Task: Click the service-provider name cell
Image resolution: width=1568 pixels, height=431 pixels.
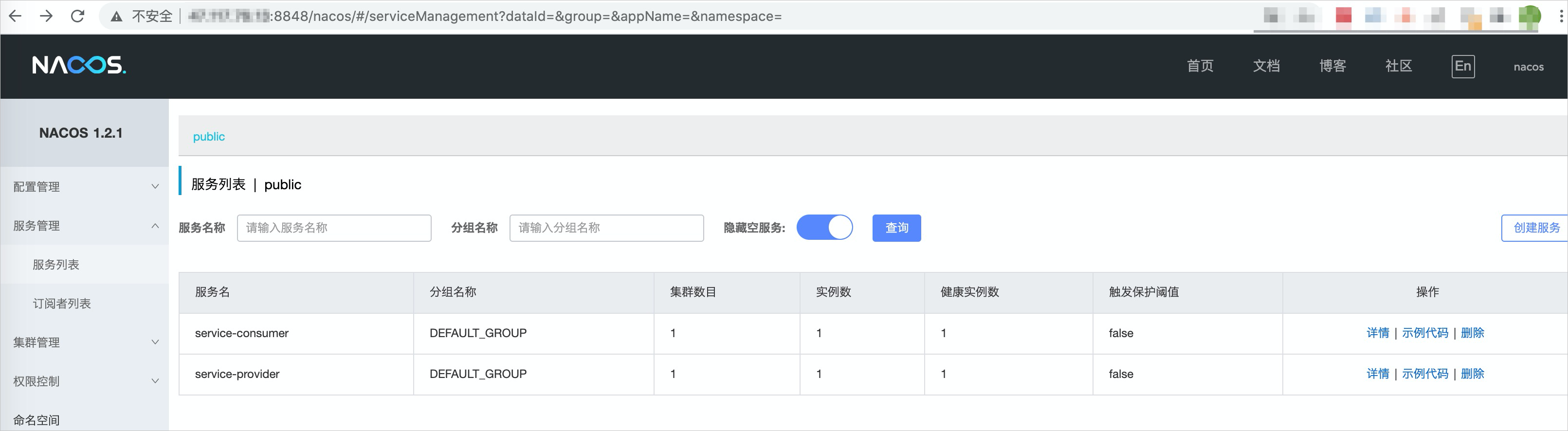Action: pos(237,374)
